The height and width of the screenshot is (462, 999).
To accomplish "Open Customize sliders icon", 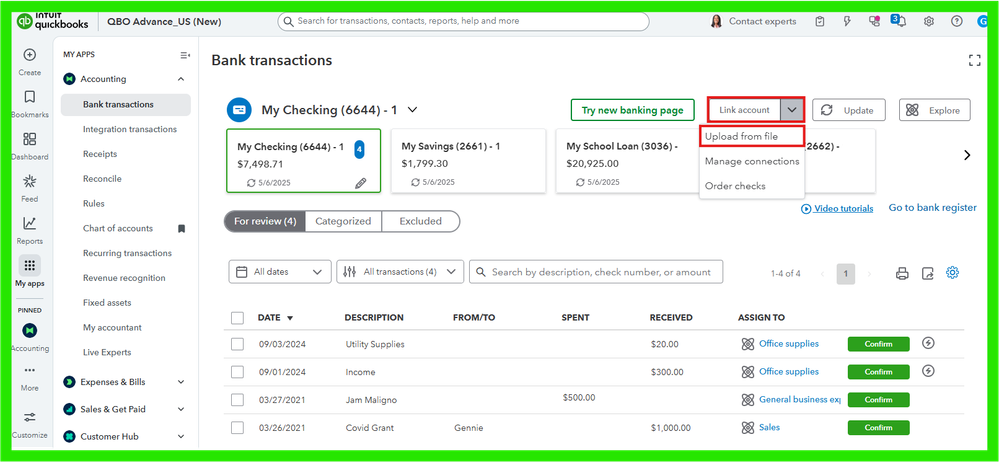I will click(29, 417).
